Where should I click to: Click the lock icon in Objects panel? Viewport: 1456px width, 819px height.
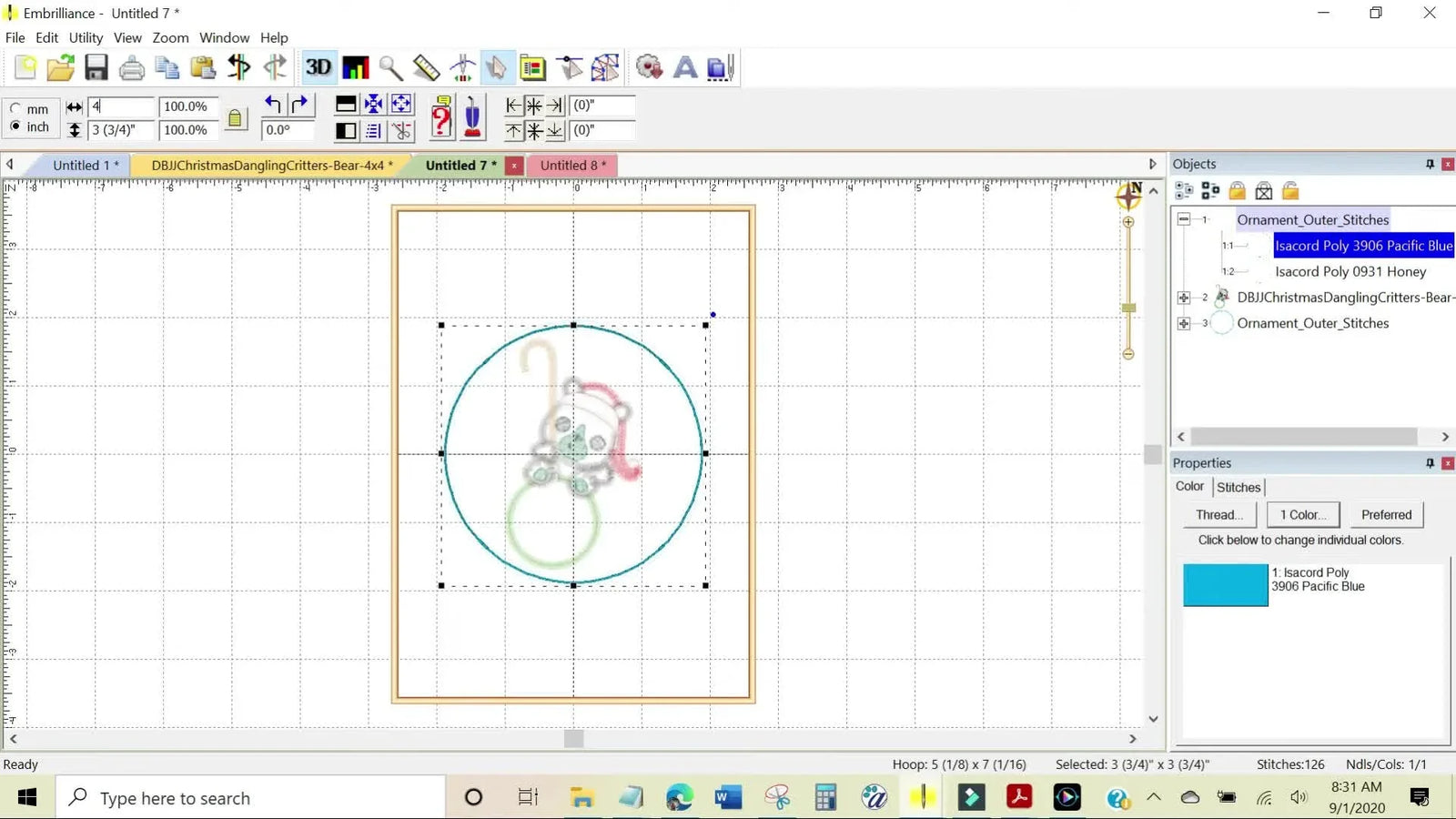tap(1237, 191)
